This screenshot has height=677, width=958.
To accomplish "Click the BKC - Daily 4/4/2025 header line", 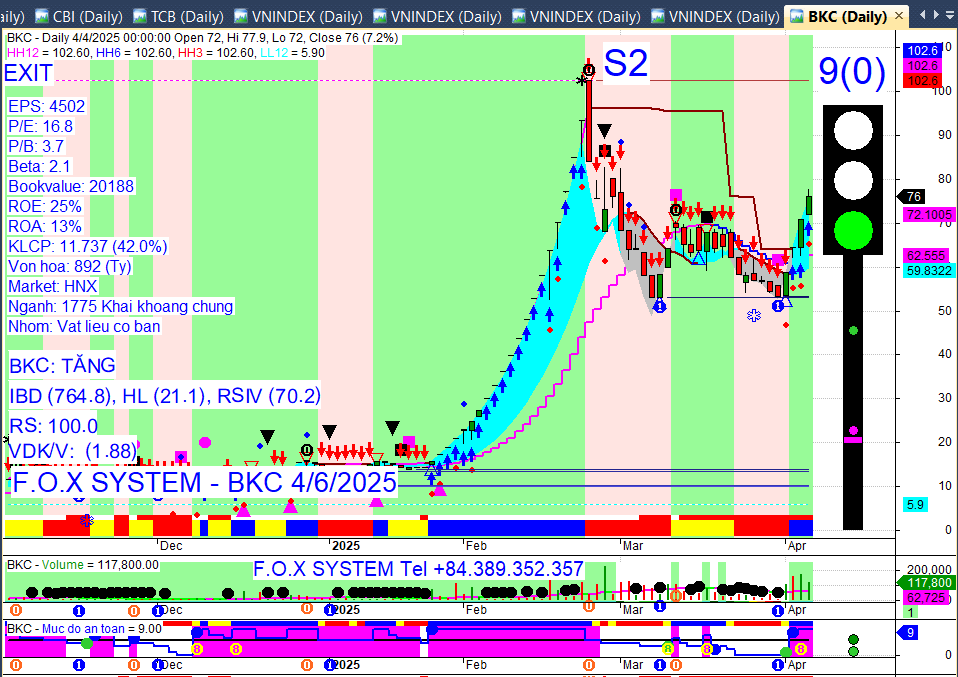I will [x=202, y=38].
